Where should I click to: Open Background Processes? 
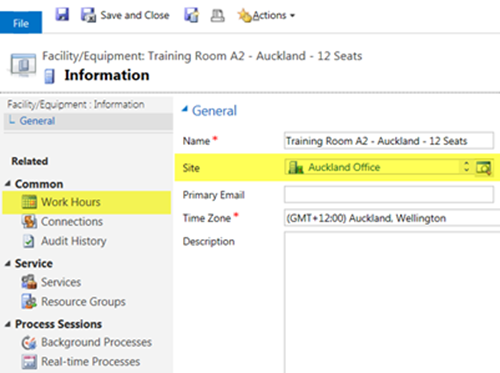click(x=96, y=342)
